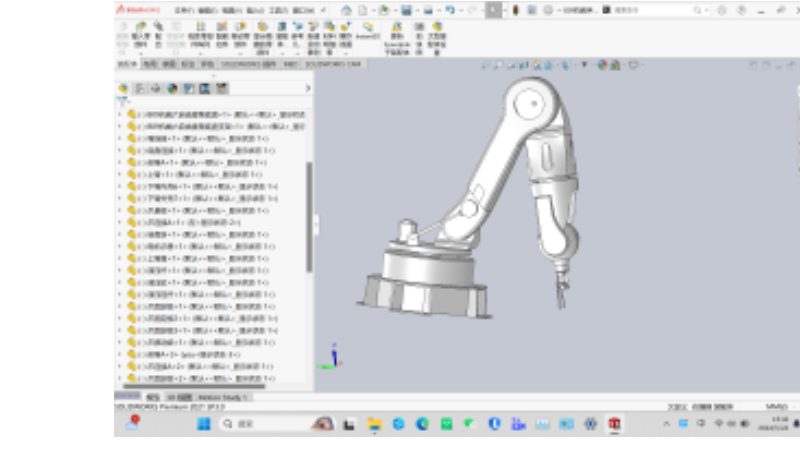Click the Windows Start button
The image size is (800, 453).
[205, 424]
